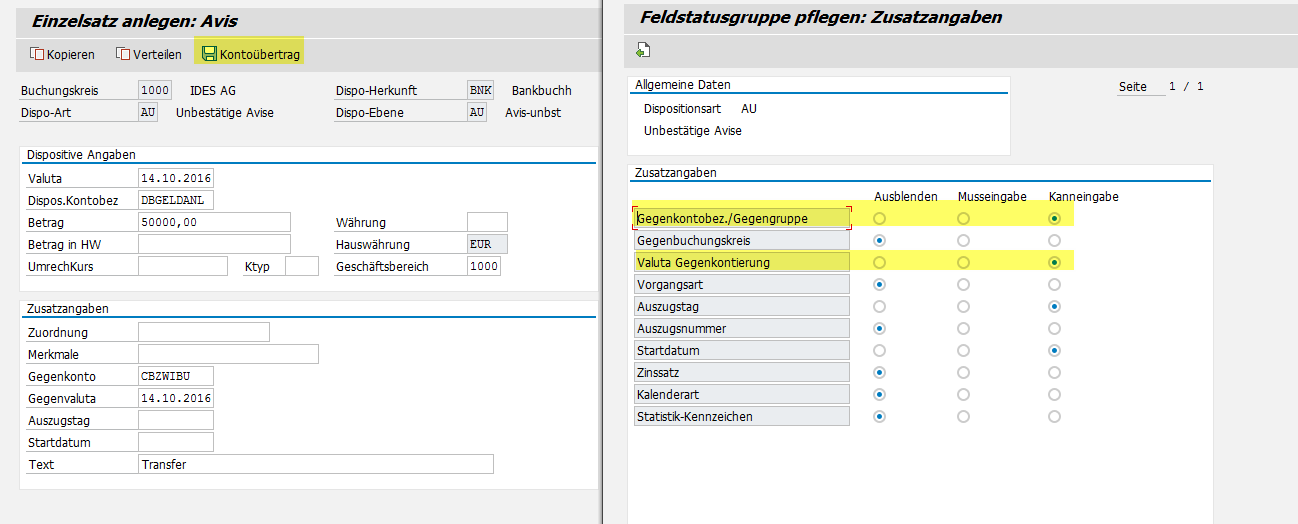
Task: Set Zinssatz to Musseingabe
Action: coord(963,372)
